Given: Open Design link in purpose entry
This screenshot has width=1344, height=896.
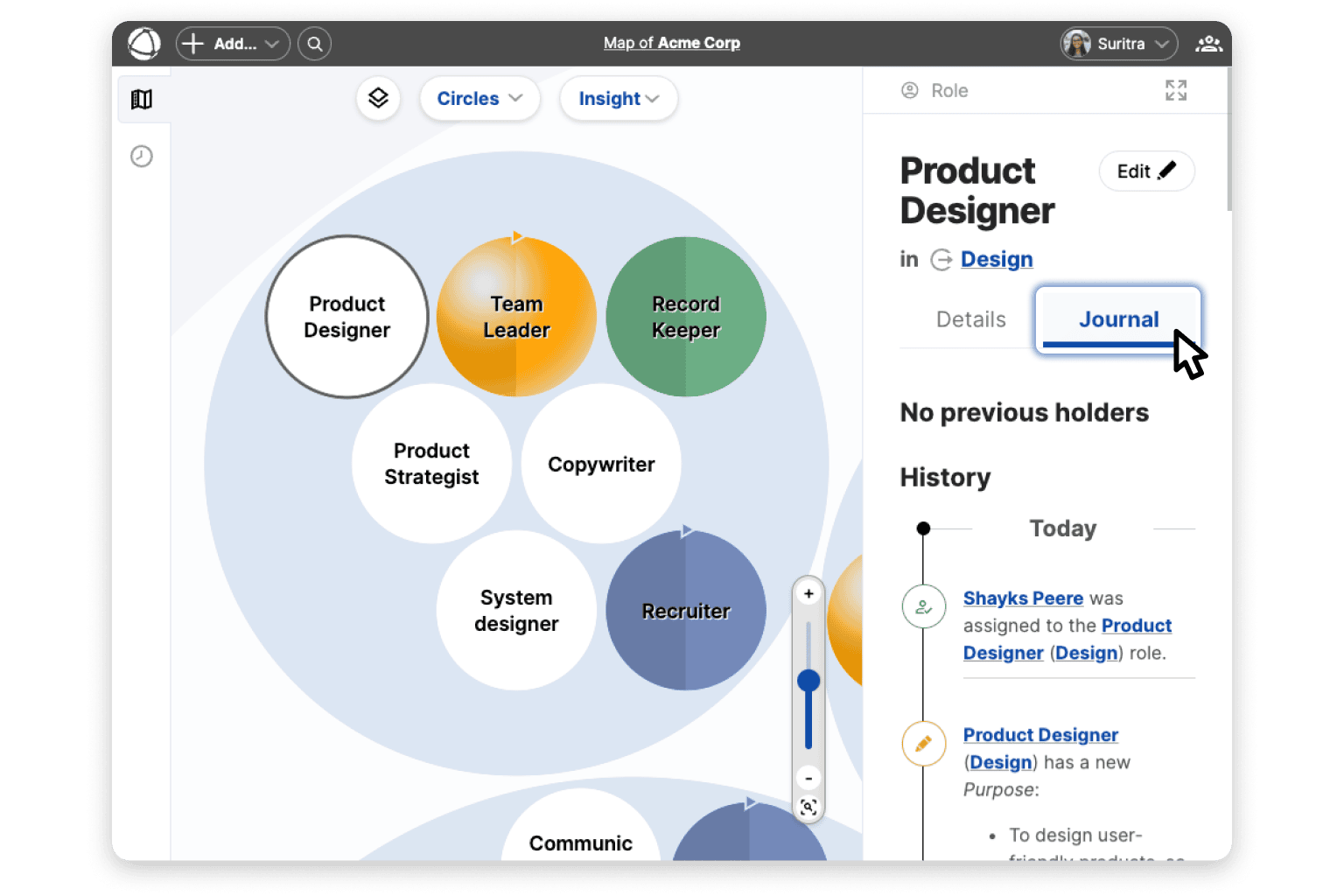Looking at the screenshot, I should pos(1001,763).
